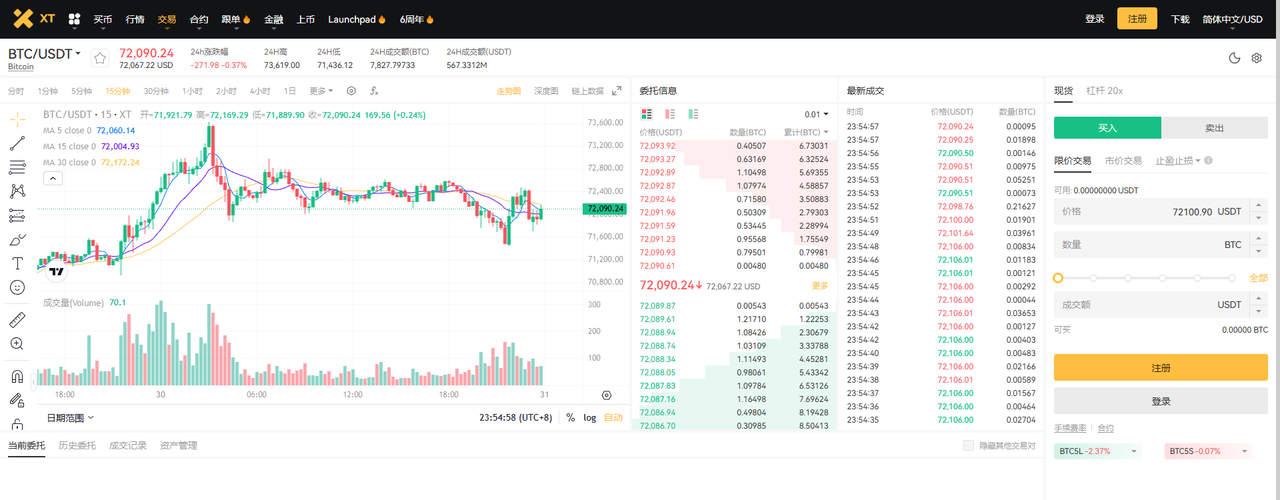1280x500 pixels.
Task: Check the 隐藏其他交易对 checkbox
Action: click(967, 446)
